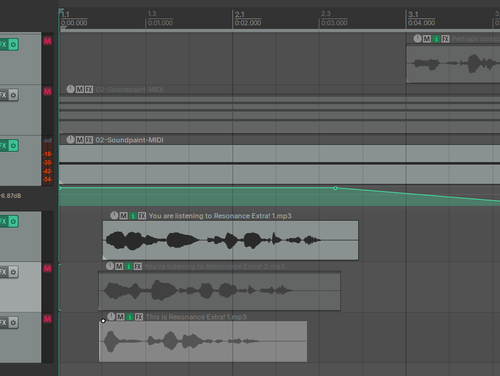Open notes icon on 'You are listening' item
This screenshot has height=376, width=500.
point(133,216)
